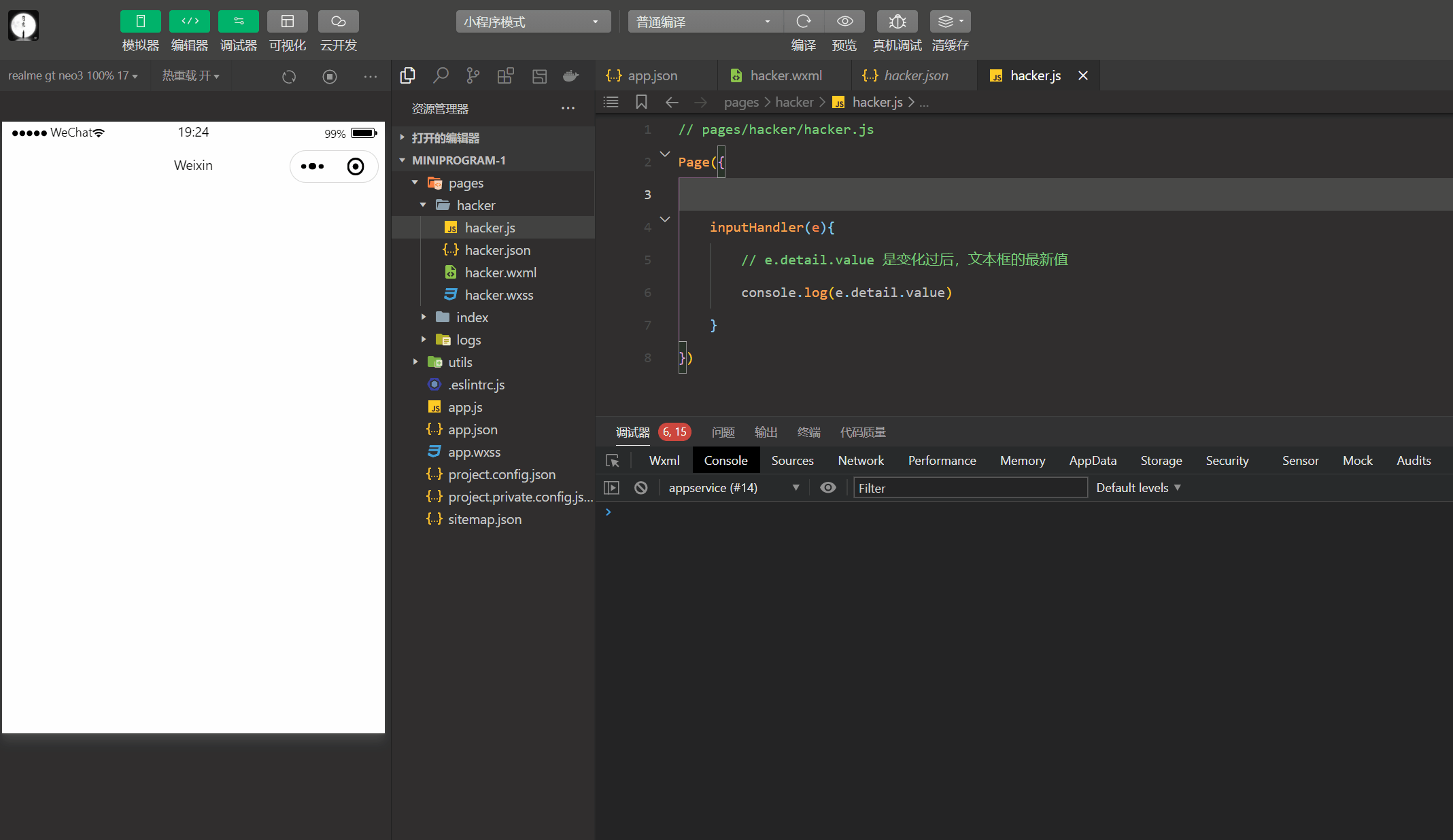The image size is (1453, 840).
Task: Toggle the live expression eye icon
Action: pyautogui.click(x=828, y=488)
